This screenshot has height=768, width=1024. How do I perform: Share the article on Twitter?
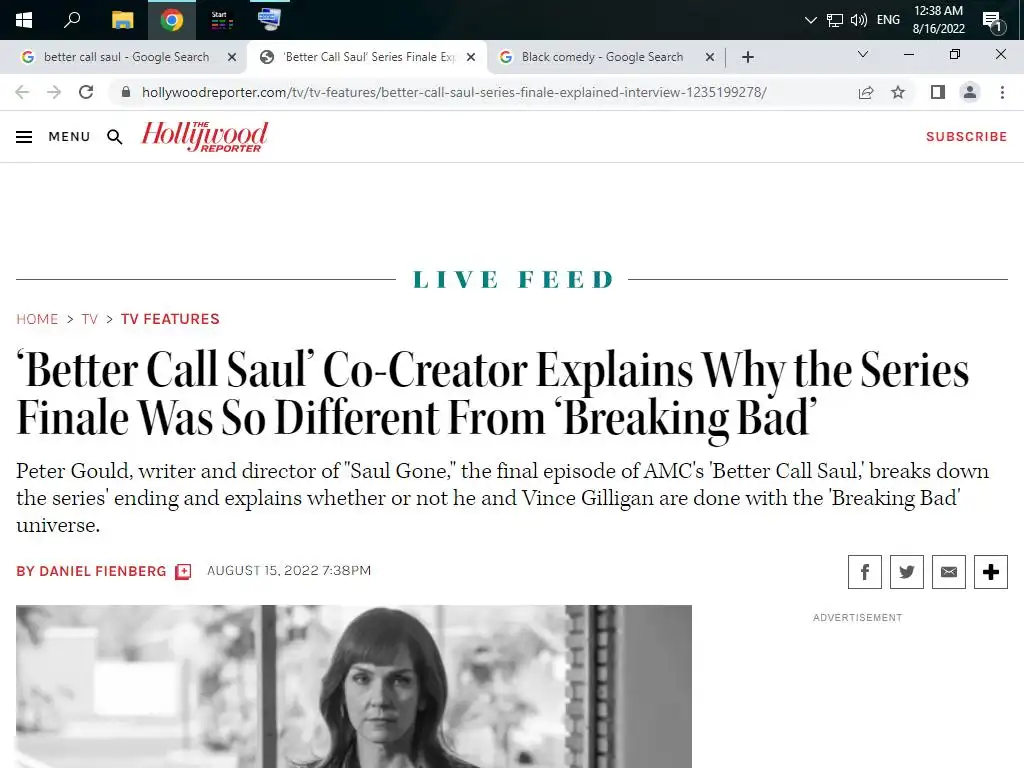click(906, 572)
